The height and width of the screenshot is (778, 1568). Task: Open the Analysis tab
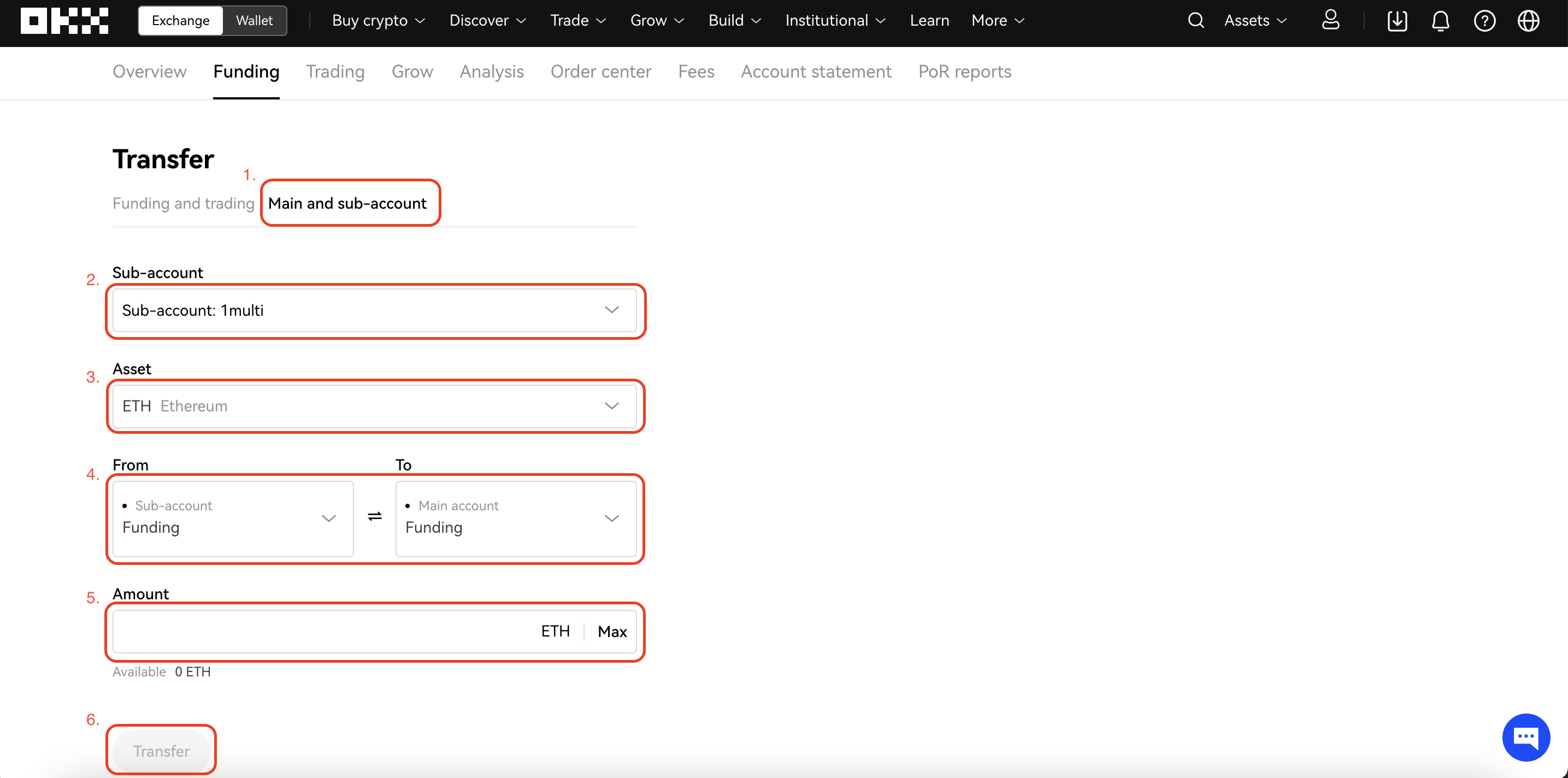coord(491,72)
